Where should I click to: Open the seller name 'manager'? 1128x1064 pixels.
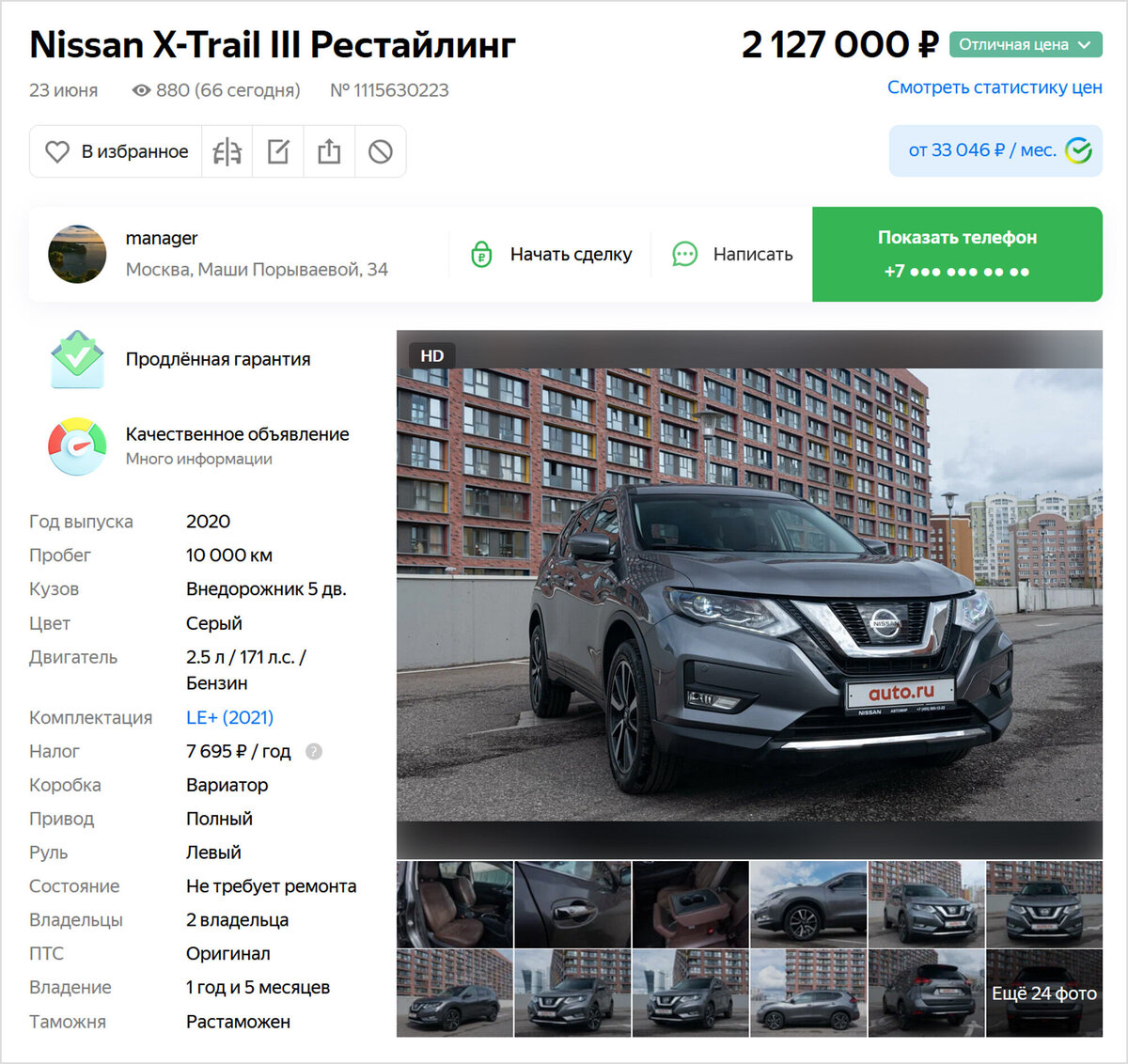[x=162, y=238]
